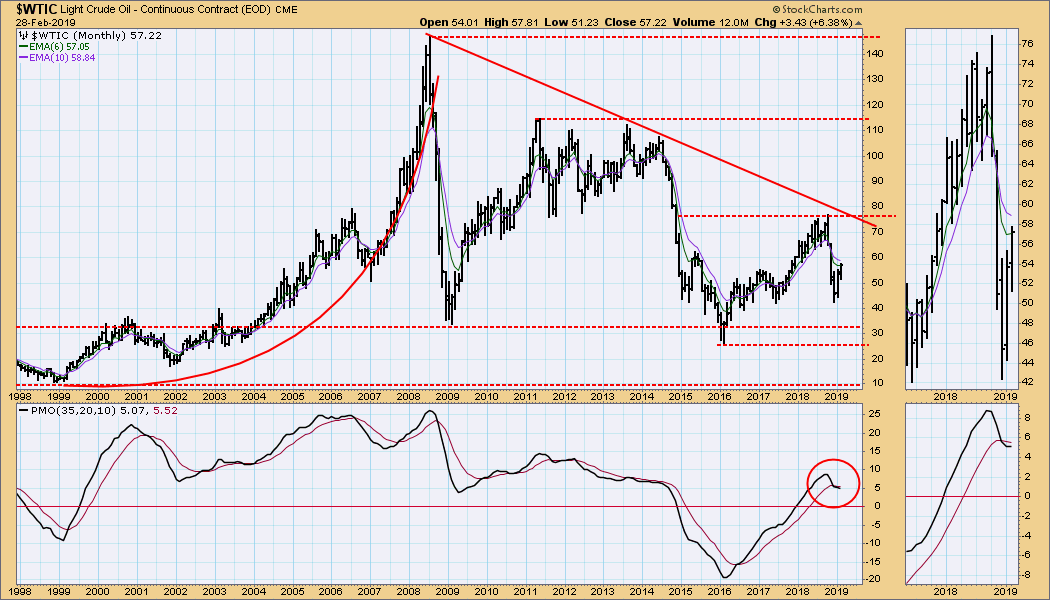Screen dimensions: 1050x600
Task: Click the purple EMA(10) legend line marker
Action: coord(24,57)
